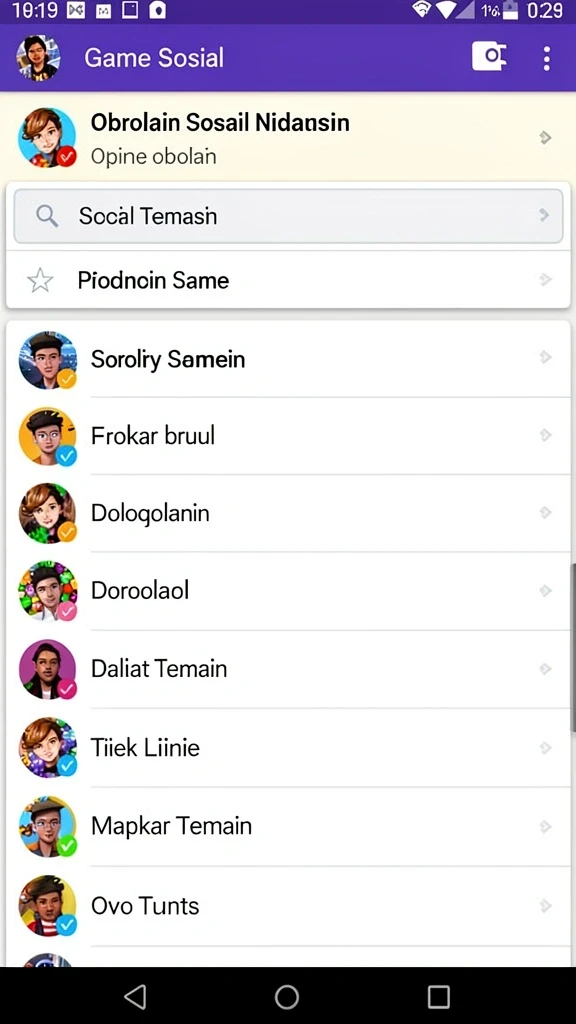Image resolution: width=576 pixels, height=1024 pixels.
Task: Open the Ovo Tunts contact
Action: [x=288, y=906]
